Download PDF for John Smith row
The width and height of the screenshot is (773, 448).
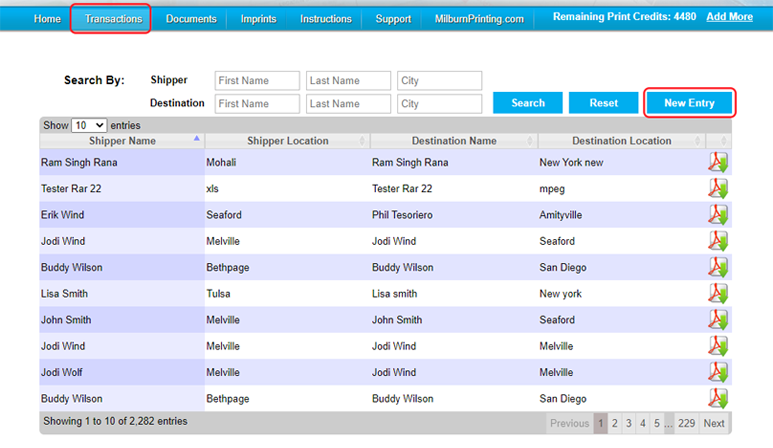[x=717, y=320]
